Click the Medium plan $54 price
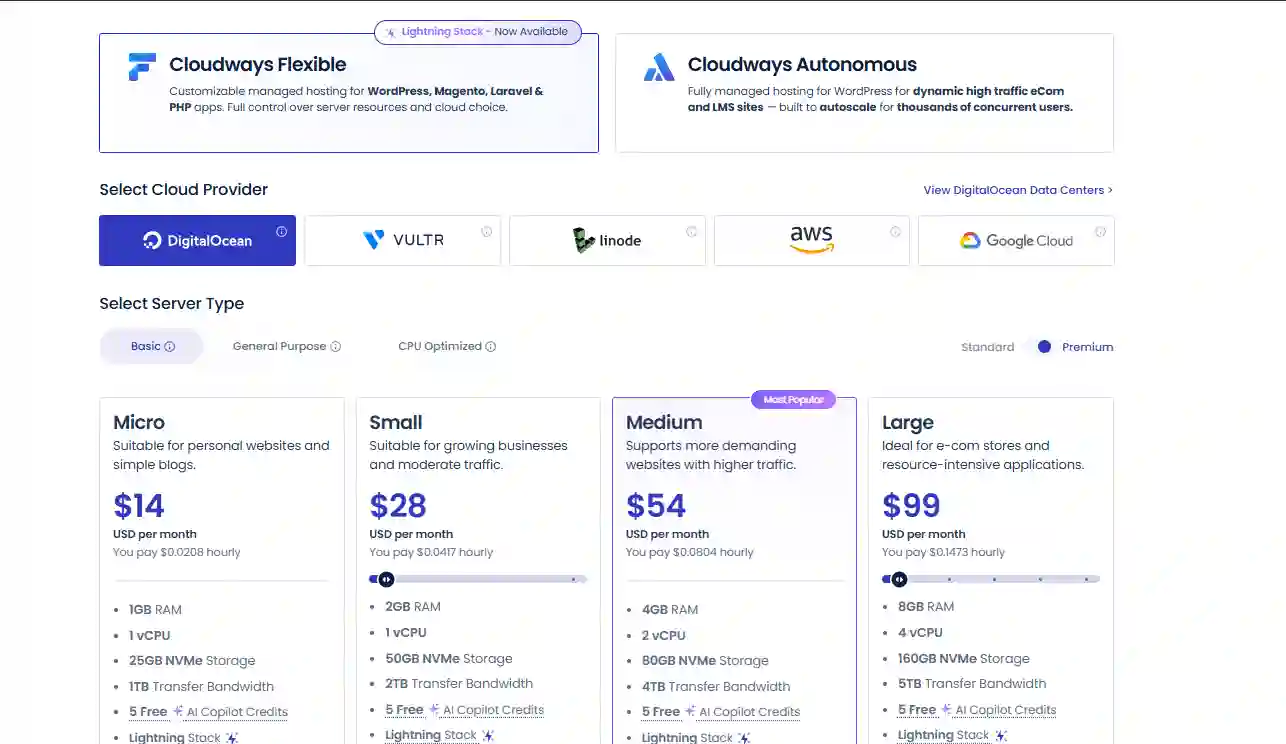This screenshot has width=1286, height=744. [x=656, y=506]
